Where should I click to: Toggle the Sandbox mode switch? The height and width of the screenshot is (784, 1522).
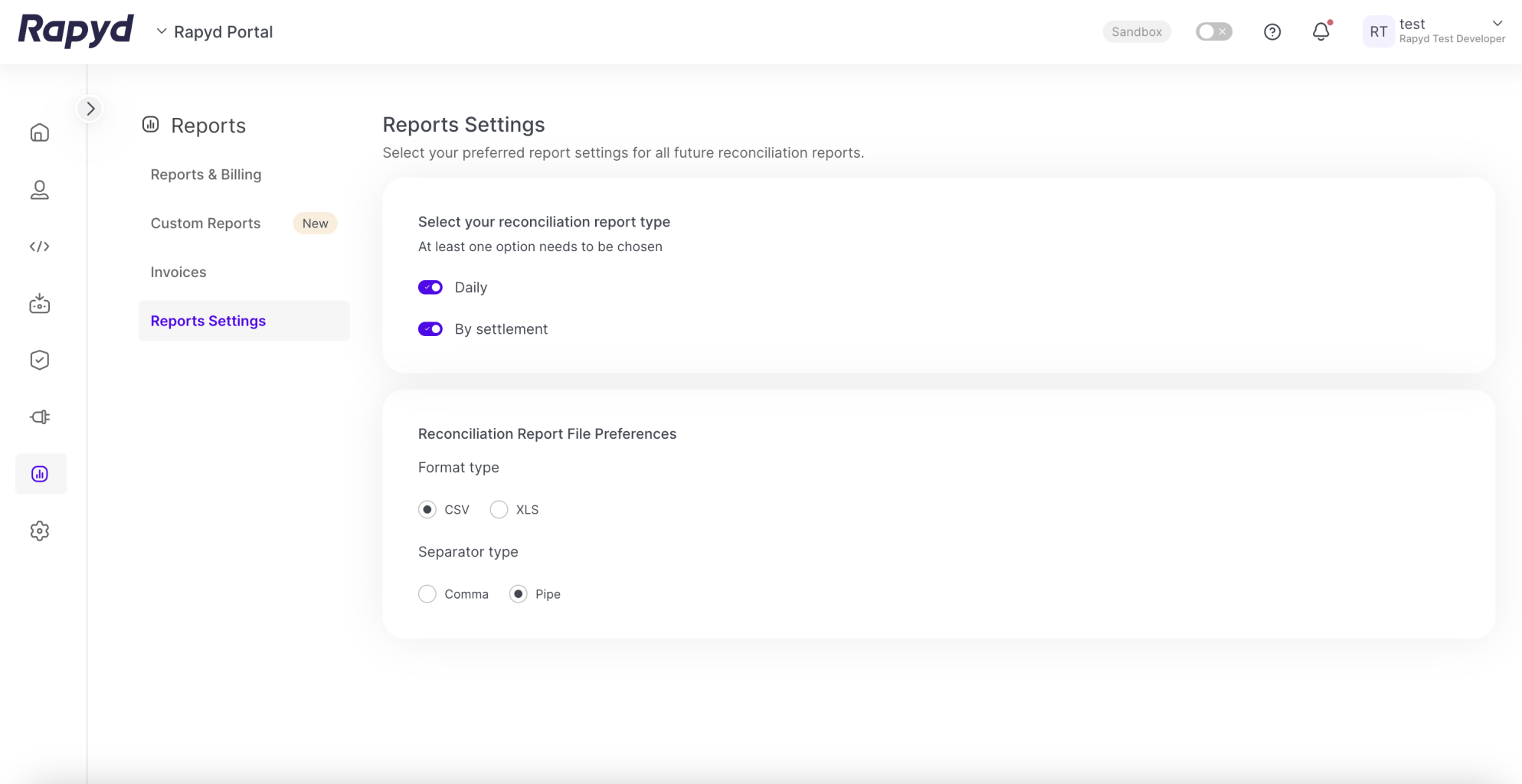[1213, 32]
